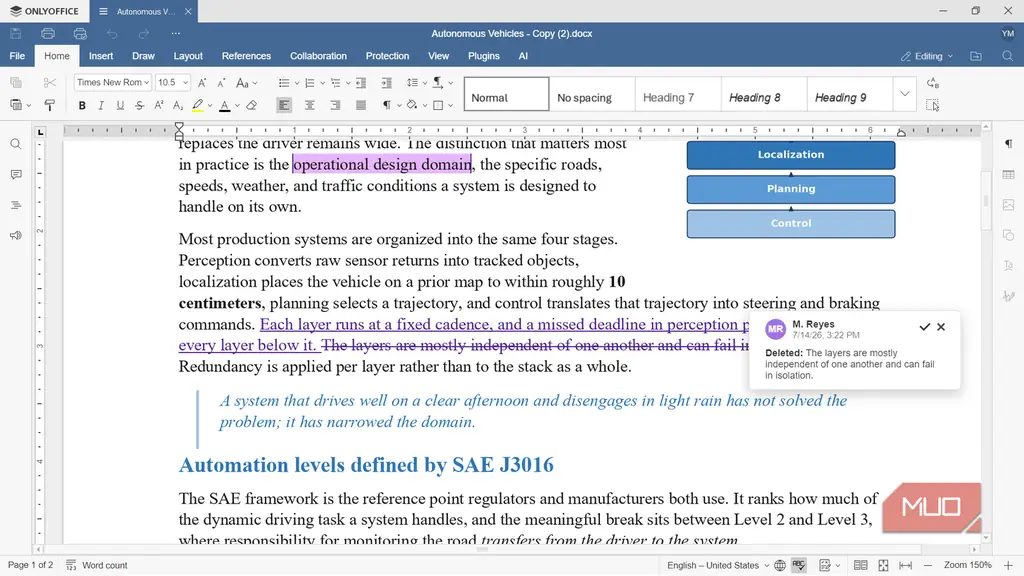Click the Clear style eraser icon

click(251, 105)
